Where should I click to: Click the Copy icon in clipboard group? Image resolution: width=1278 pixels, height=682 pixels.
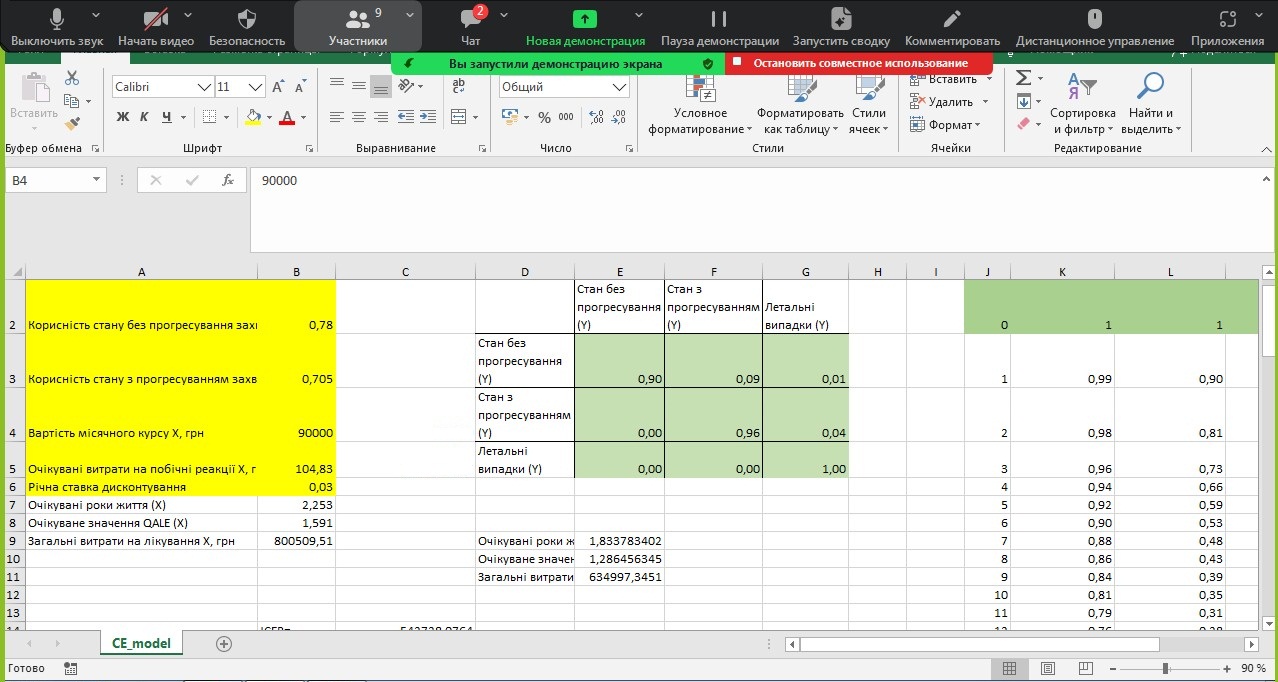pos(71,101)
